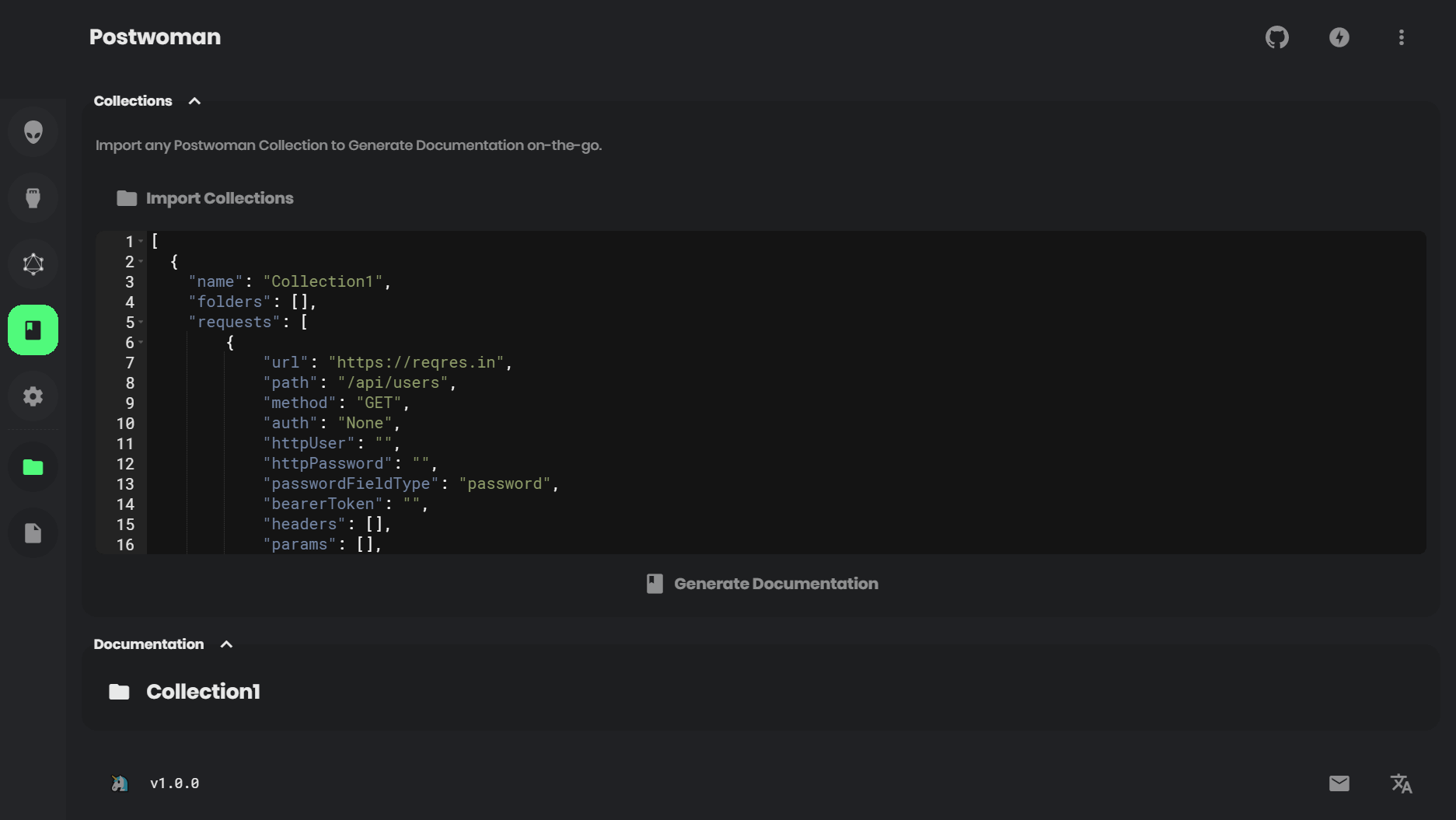
Task: Click the Postwoman title logo
Action: click(x=155, y=37)
